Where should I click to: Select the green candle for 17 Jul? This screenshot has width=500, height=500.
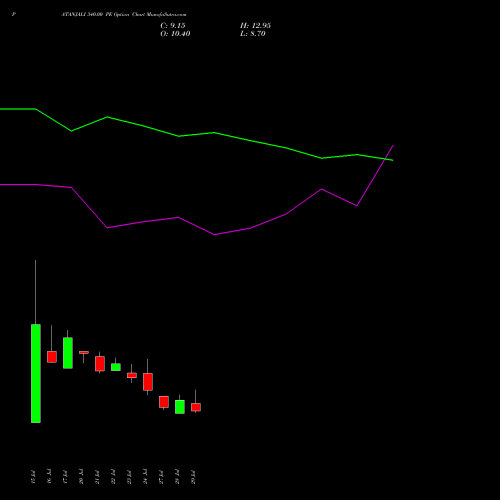click(x=68, y=353)
